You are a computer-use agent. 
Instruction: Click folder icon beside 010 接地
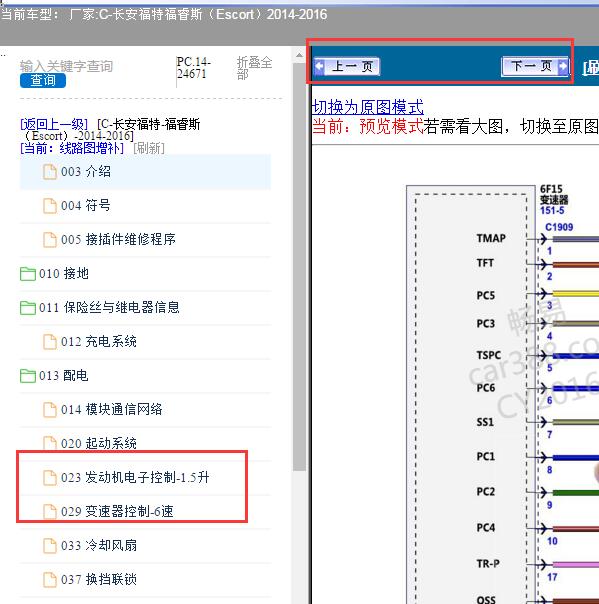pyautogui.click(x=28, y=274)
